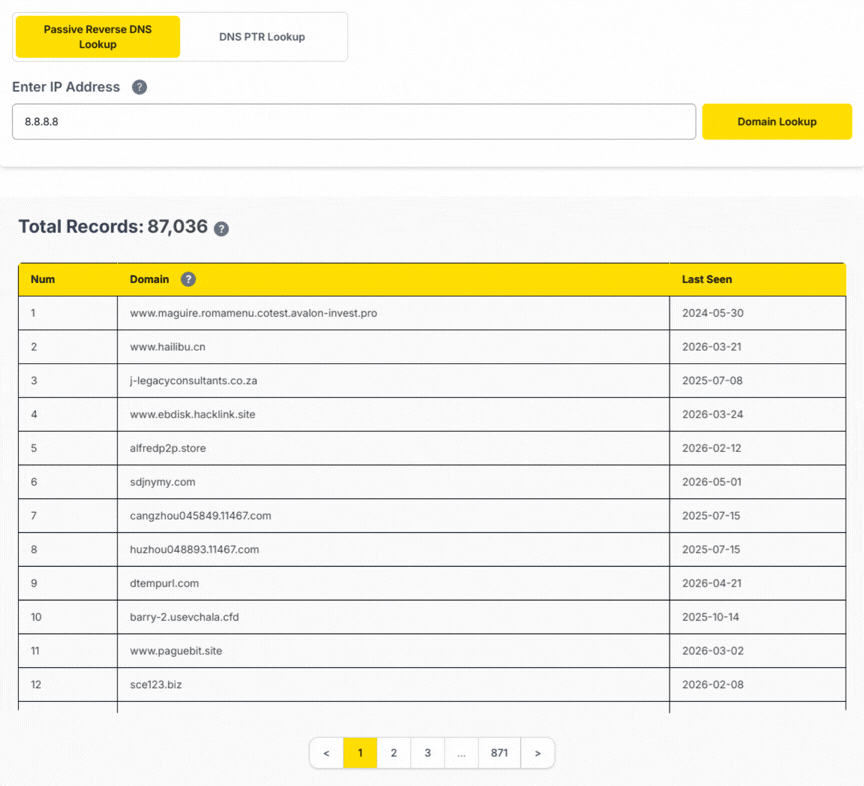Screen dimensions: 864x786
Task: Open page 2 of results
Action: pos(394,753)
